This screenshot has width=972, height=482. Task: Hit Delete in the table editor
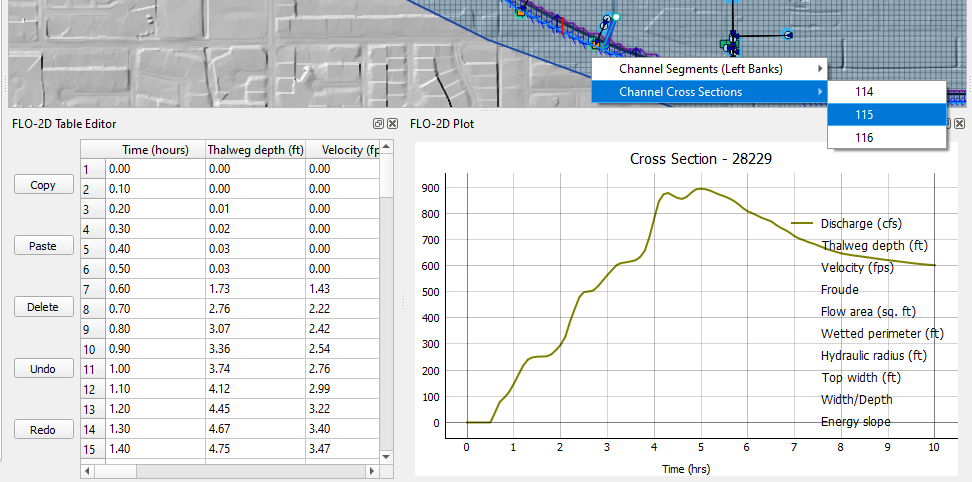pos(43,307)
